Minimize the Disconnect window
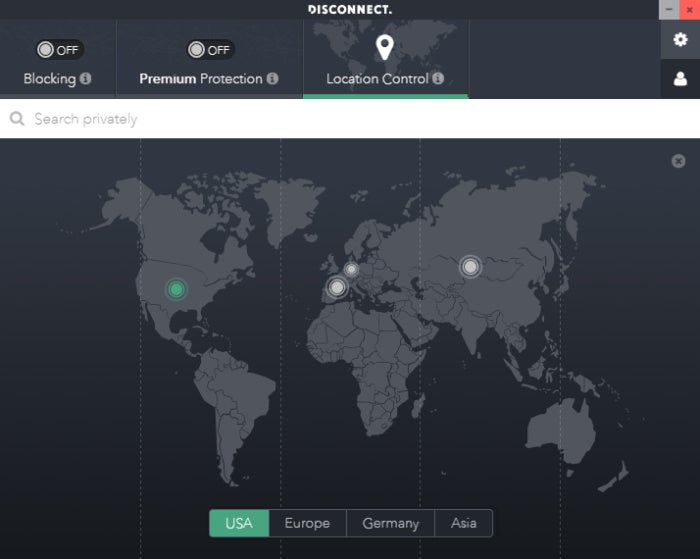The height and width of the screenshot is (559, 700). coord(669,9)
